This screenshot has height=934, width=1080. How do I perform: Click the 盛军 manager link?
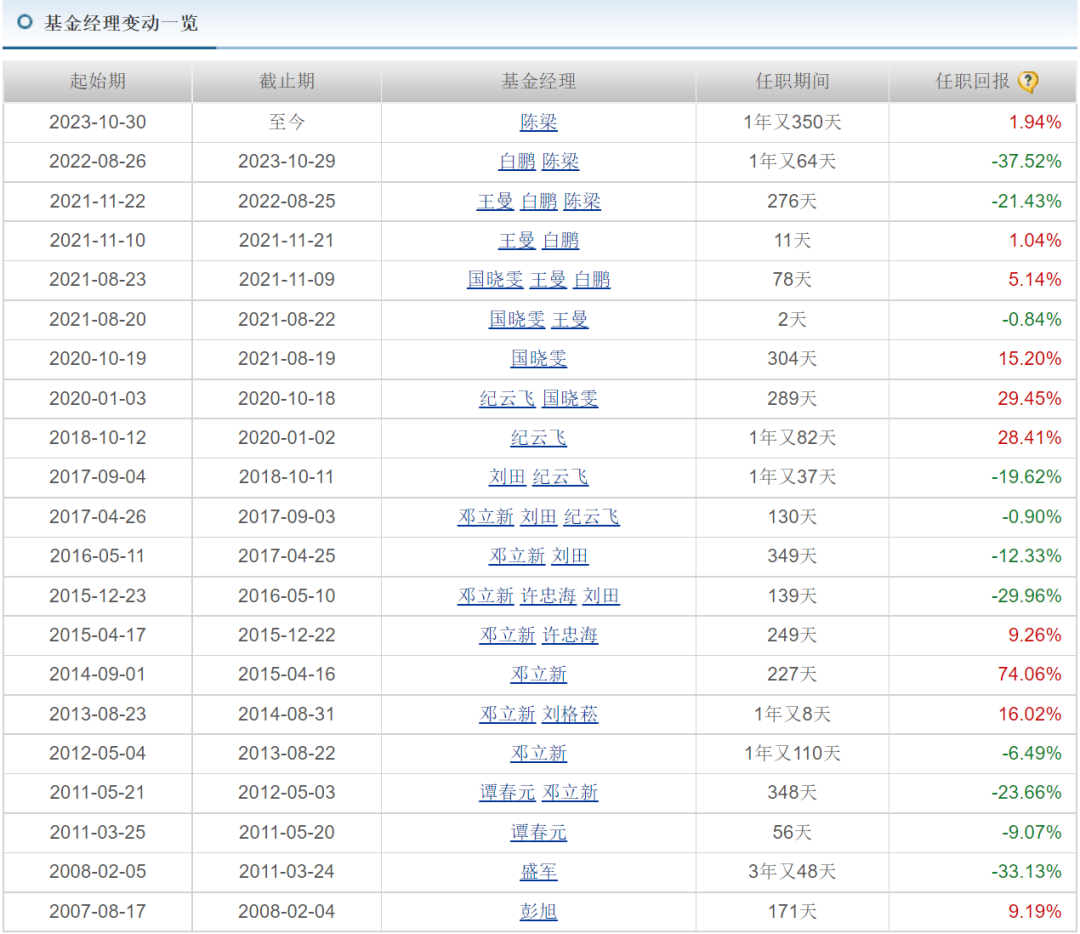[x=539, y=872]
